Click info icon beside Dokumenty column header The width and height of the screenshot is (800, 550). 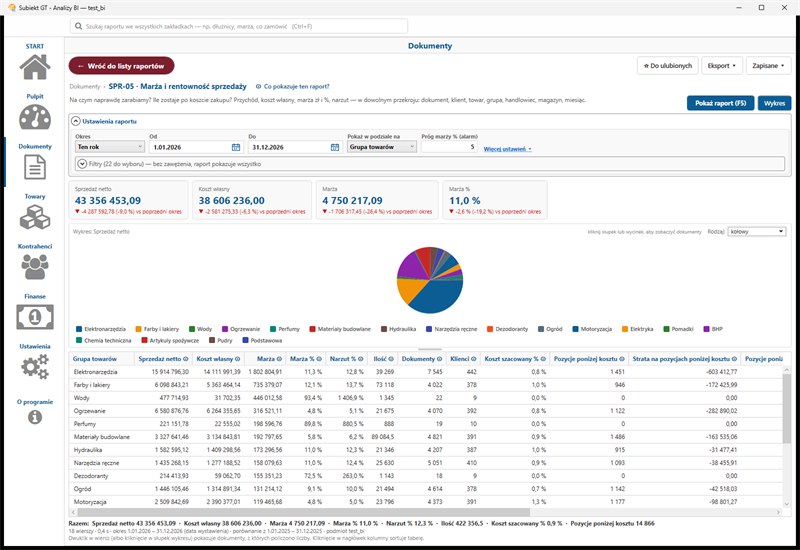click(439, 359)
